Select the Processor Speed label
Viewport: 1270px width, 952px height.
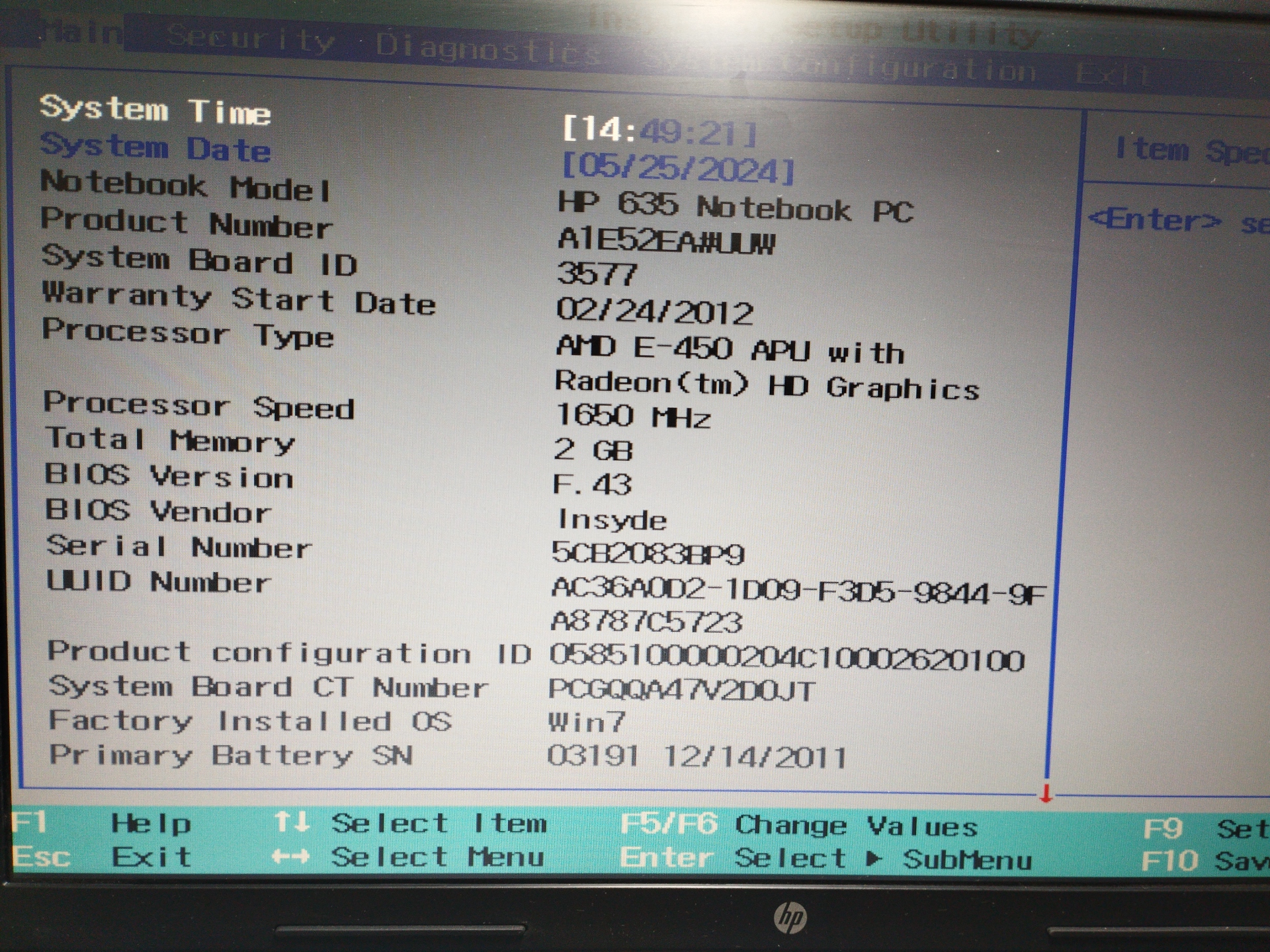198,406
